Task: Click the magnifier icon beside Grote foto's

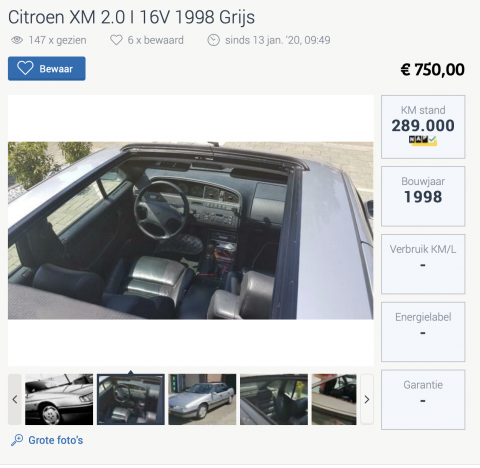Action: coord(17,440)
